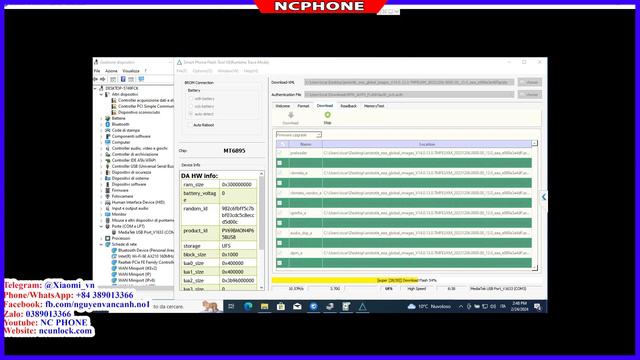The image size is (640, 360).
Task: Click the Name column header
Action: pos(306,144)
